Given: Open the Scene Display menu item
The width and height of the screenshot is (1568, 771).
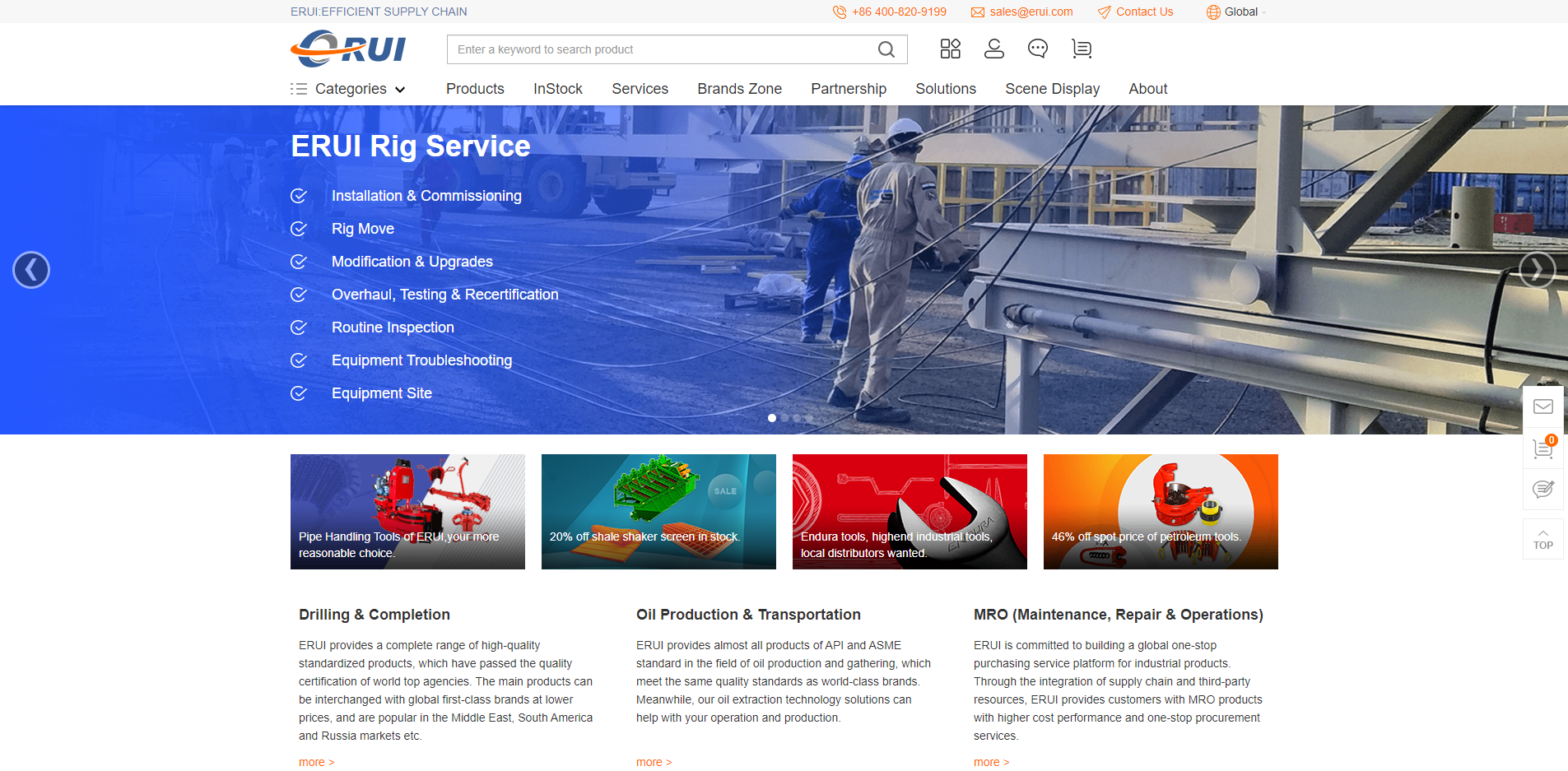Looking at the screenshot, I should (x=1053, y=89).
